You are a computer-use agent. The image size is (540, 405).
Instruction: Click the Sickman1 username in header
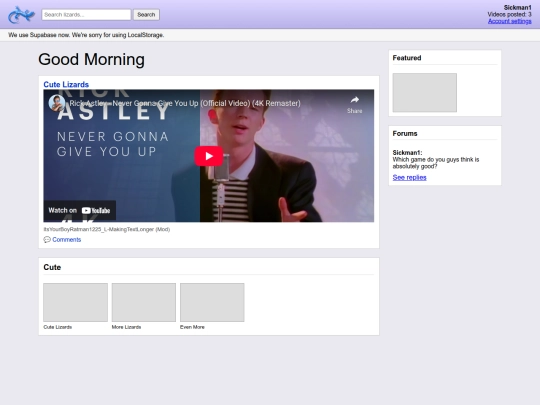[x=518, y=8]
